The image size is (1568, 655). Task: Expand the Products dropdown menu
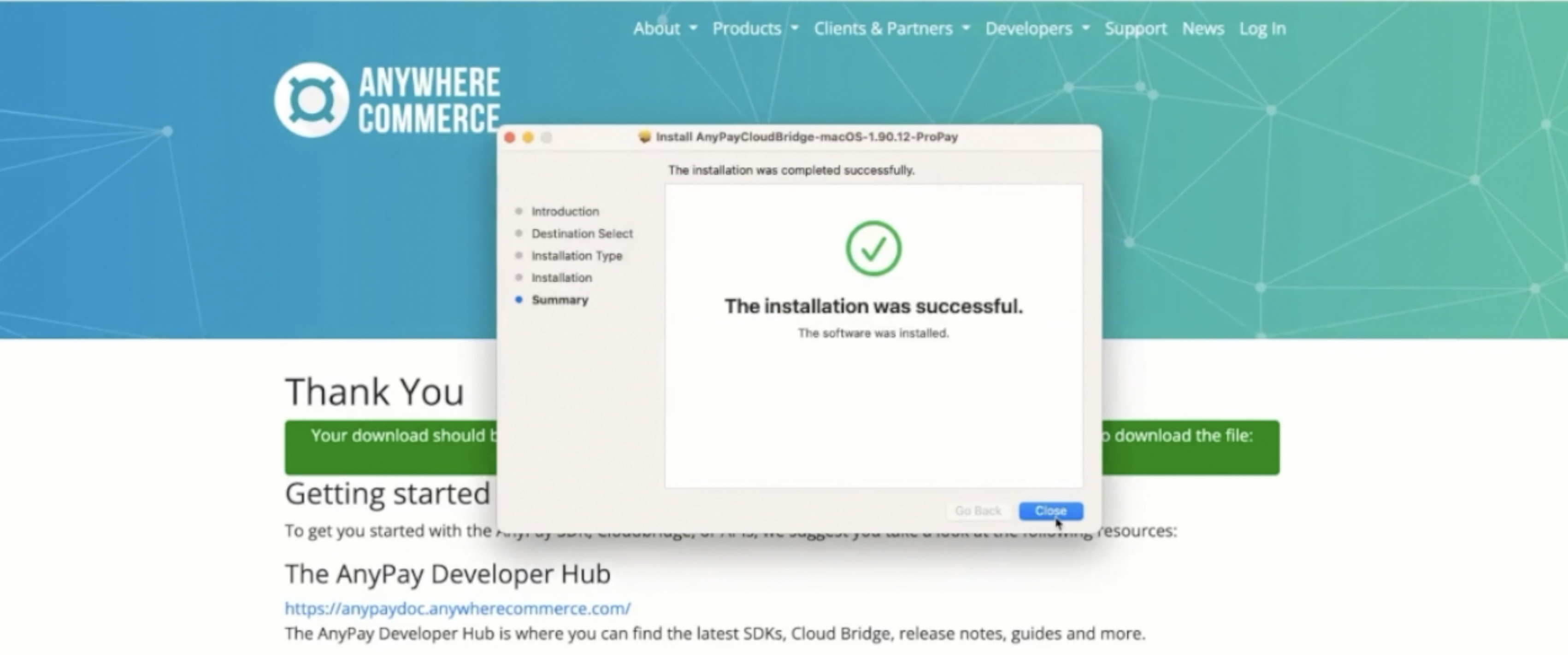(x=755, y=29)
